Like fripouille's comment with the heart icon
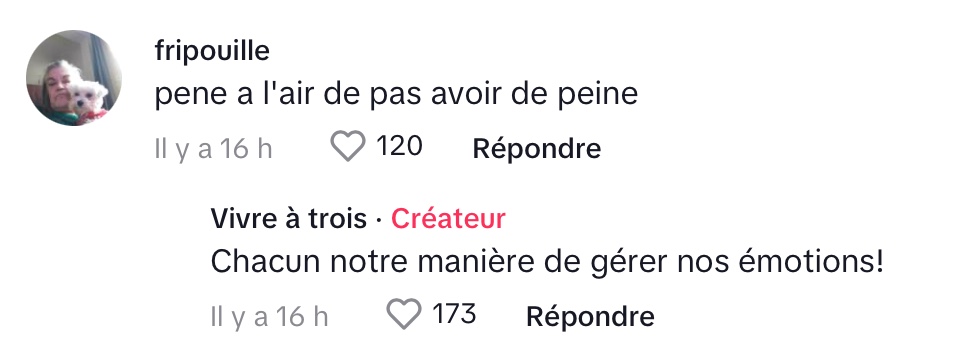This screenshot has height=362, width=974. click(x=347, y=148)
